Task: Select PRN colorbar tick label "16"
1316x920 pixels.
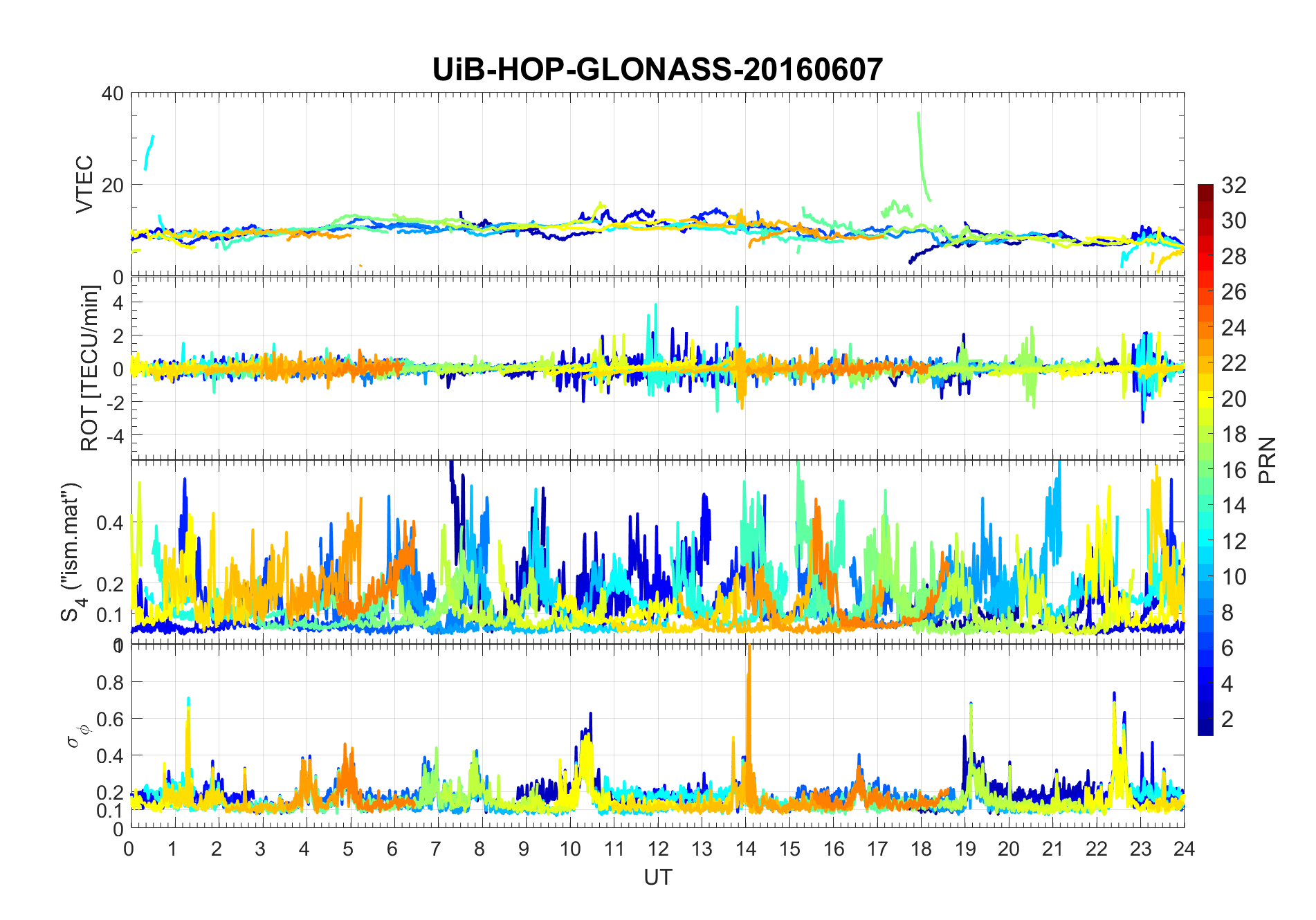Action: coord(1234,470)
